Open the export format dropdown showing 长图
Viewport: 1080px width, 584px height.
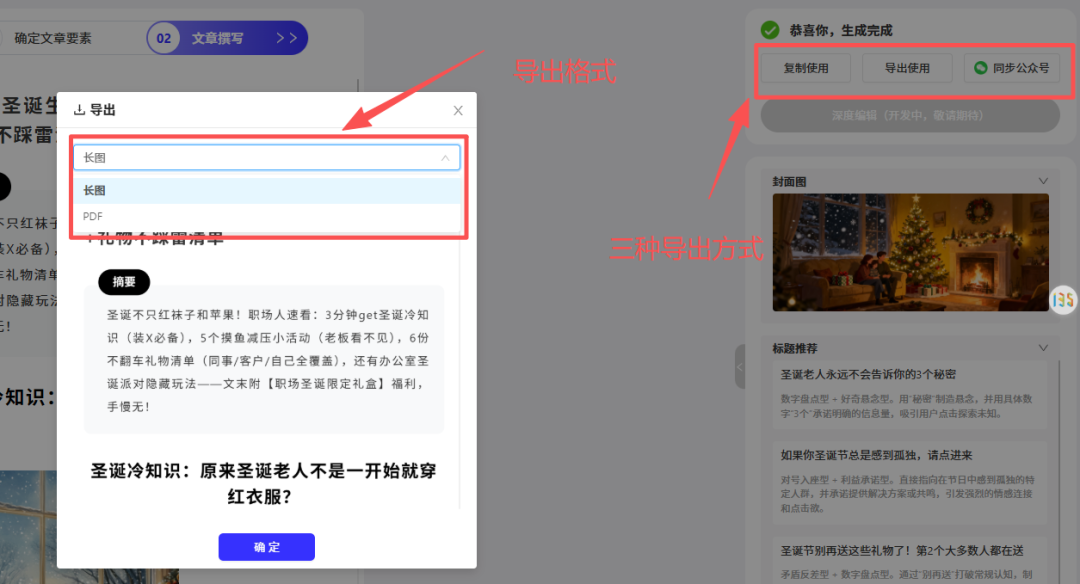(x=267, y=158)
